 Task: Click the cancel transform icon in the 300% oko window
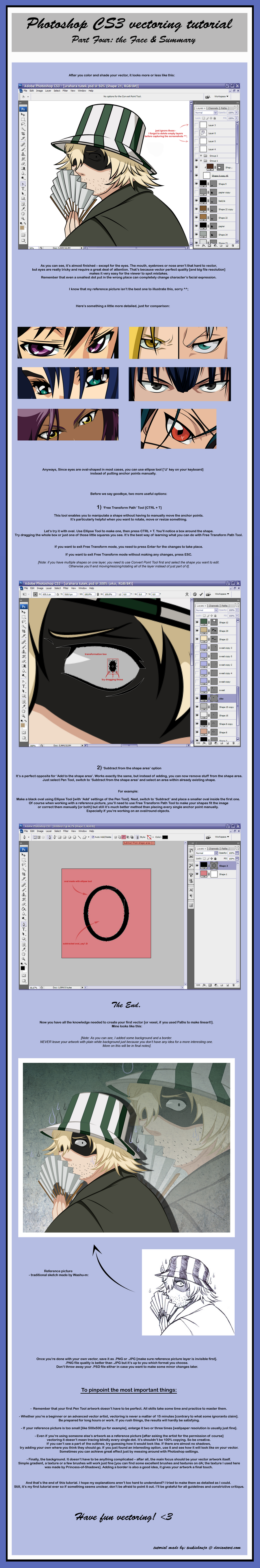coord(195,595)
